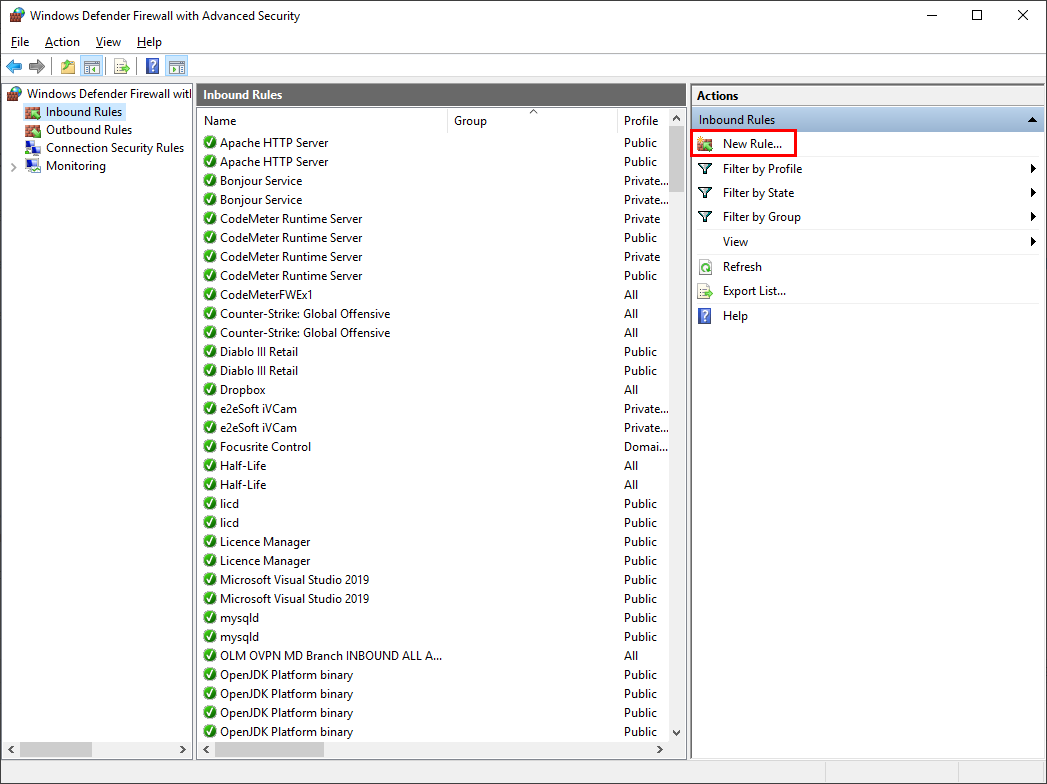Click the Up One Level folder icon
This screenshot has width=1047, height=784.
pos(67,67)
